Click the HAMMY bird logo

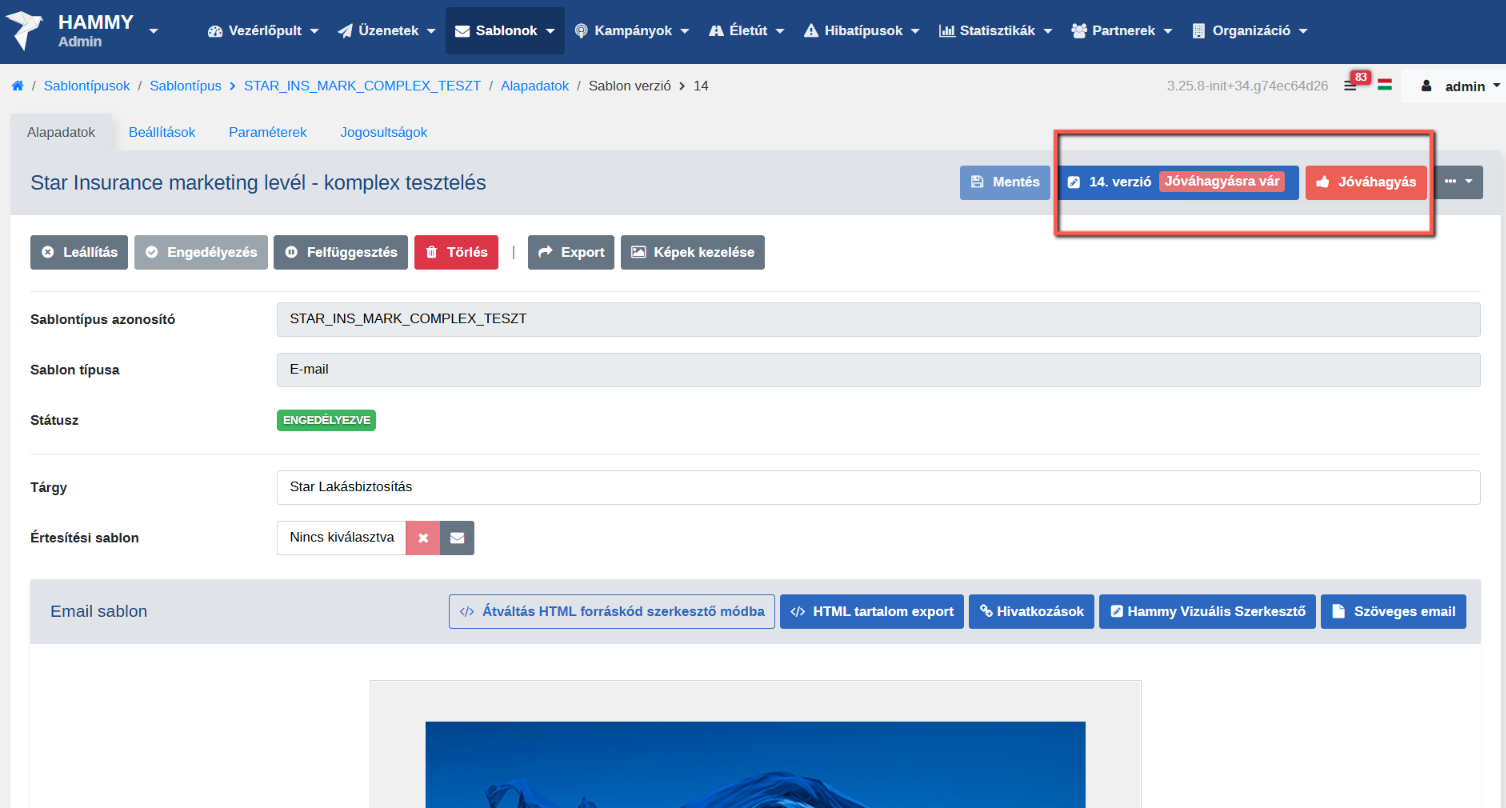pos(25,31)
